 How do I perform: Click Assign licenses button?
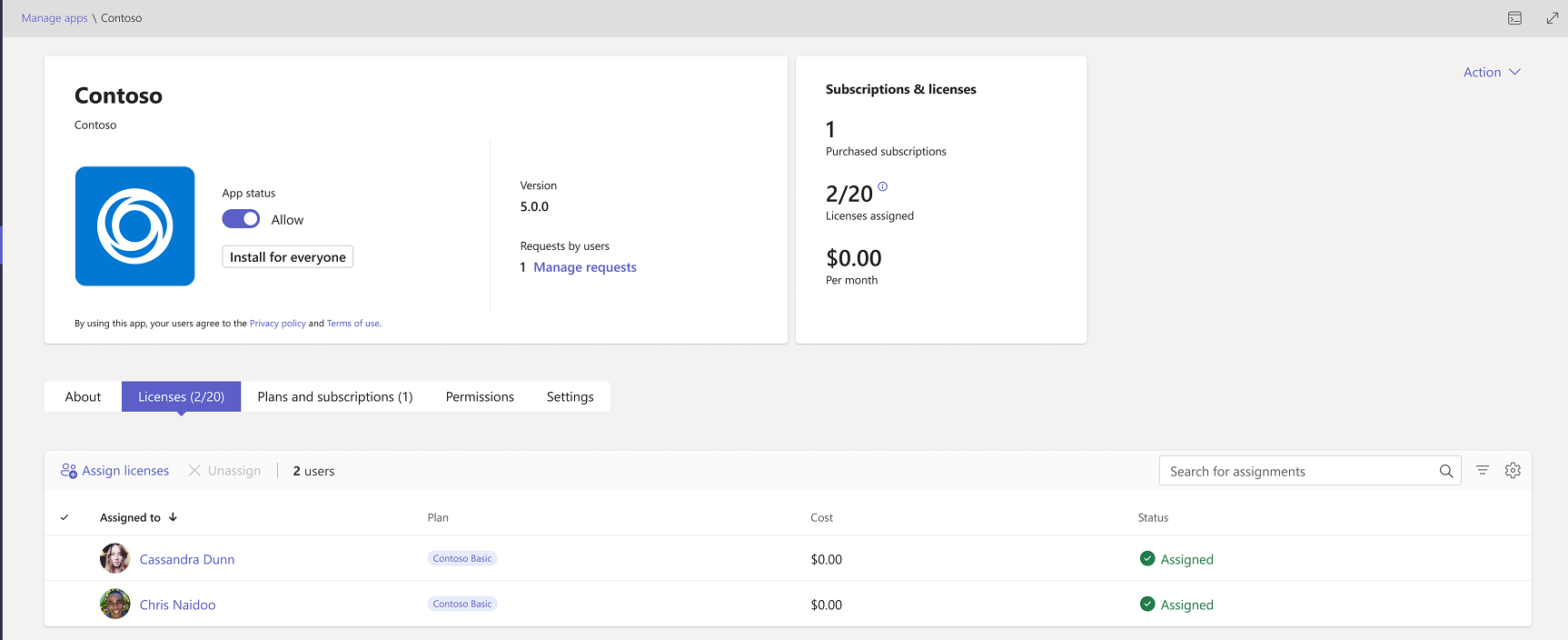pyautogui.click(x=115, y=471)
